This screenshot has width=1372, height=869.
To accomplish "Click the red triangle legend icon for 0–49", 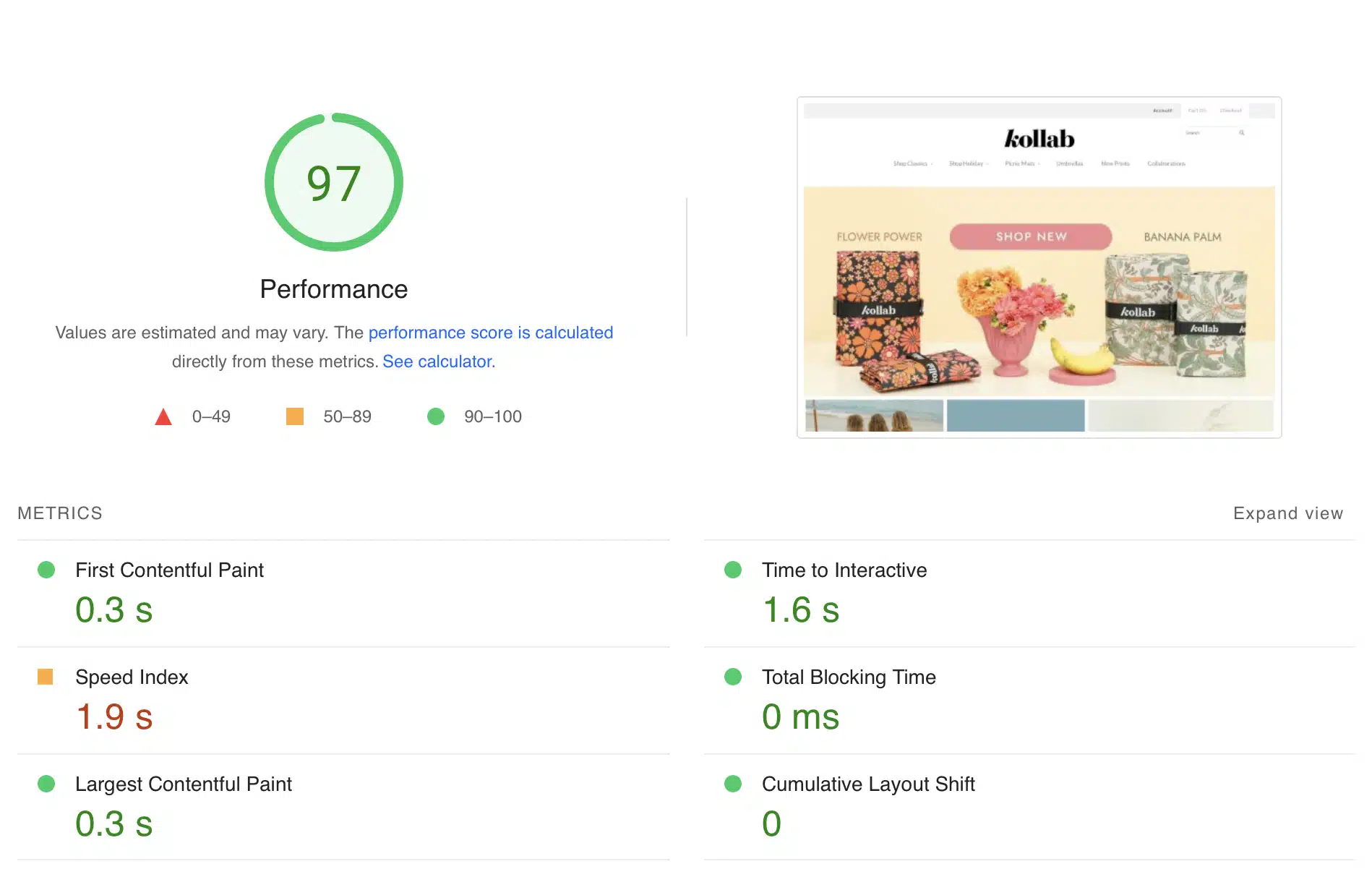I will click(163, 416).
